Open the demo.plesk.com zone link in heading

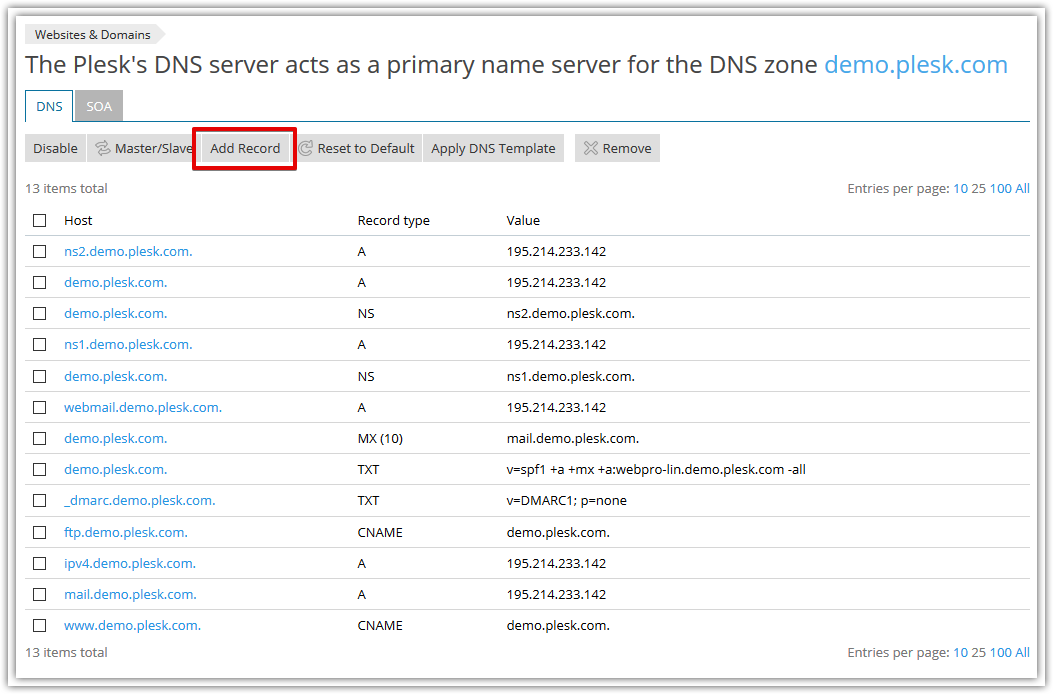click(915, 64)
